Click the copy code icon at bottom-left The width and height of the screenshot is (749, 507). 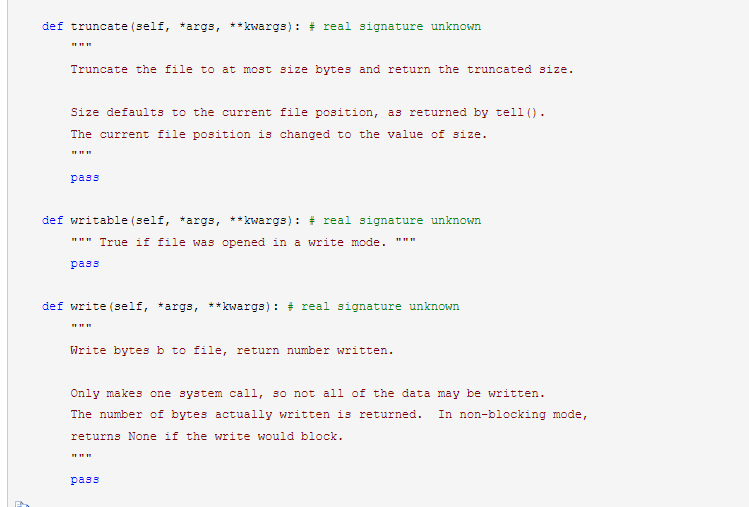22,502
